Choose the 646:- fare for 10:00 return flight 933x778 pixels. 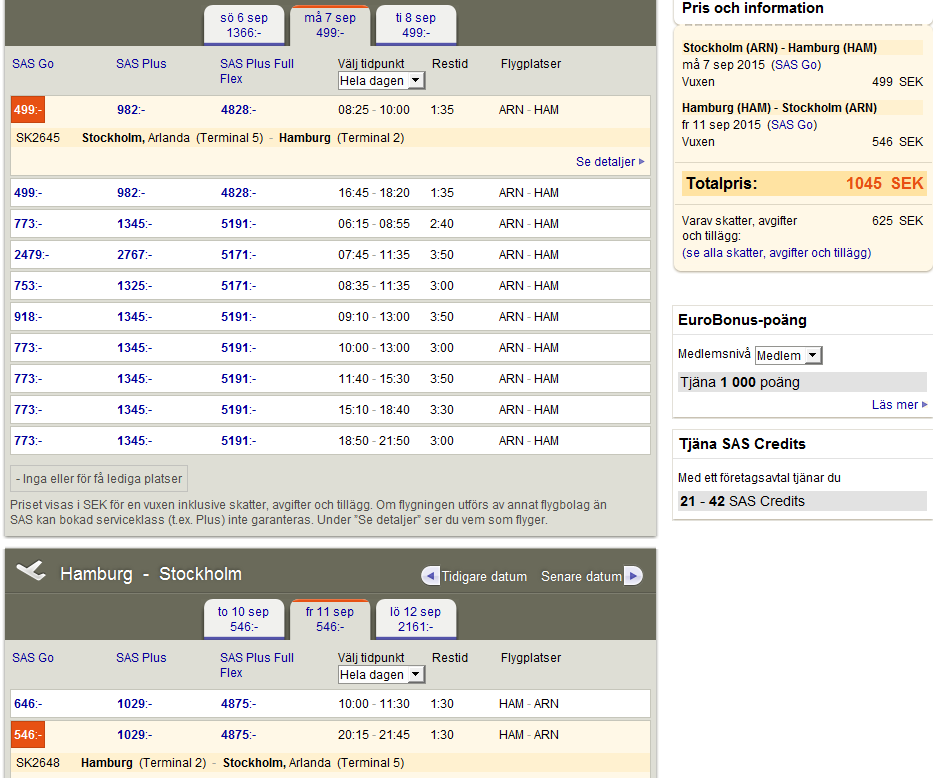tap(28, 704)
